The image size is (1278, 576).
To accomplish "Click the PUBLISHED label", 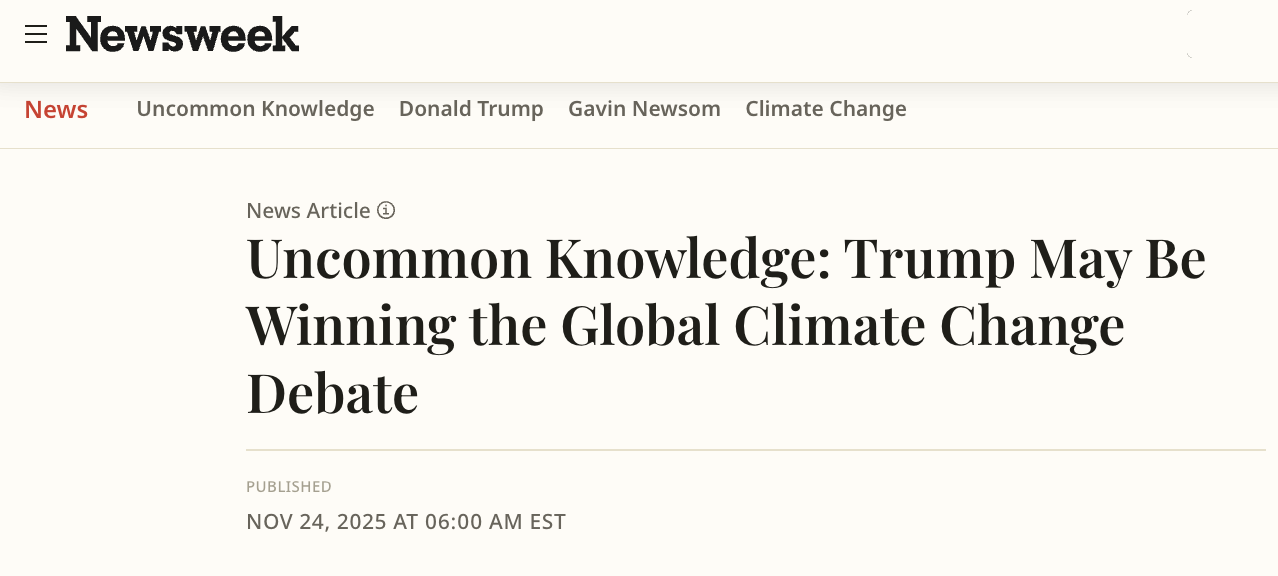I will pyautogui.click(x=289, y=487).
